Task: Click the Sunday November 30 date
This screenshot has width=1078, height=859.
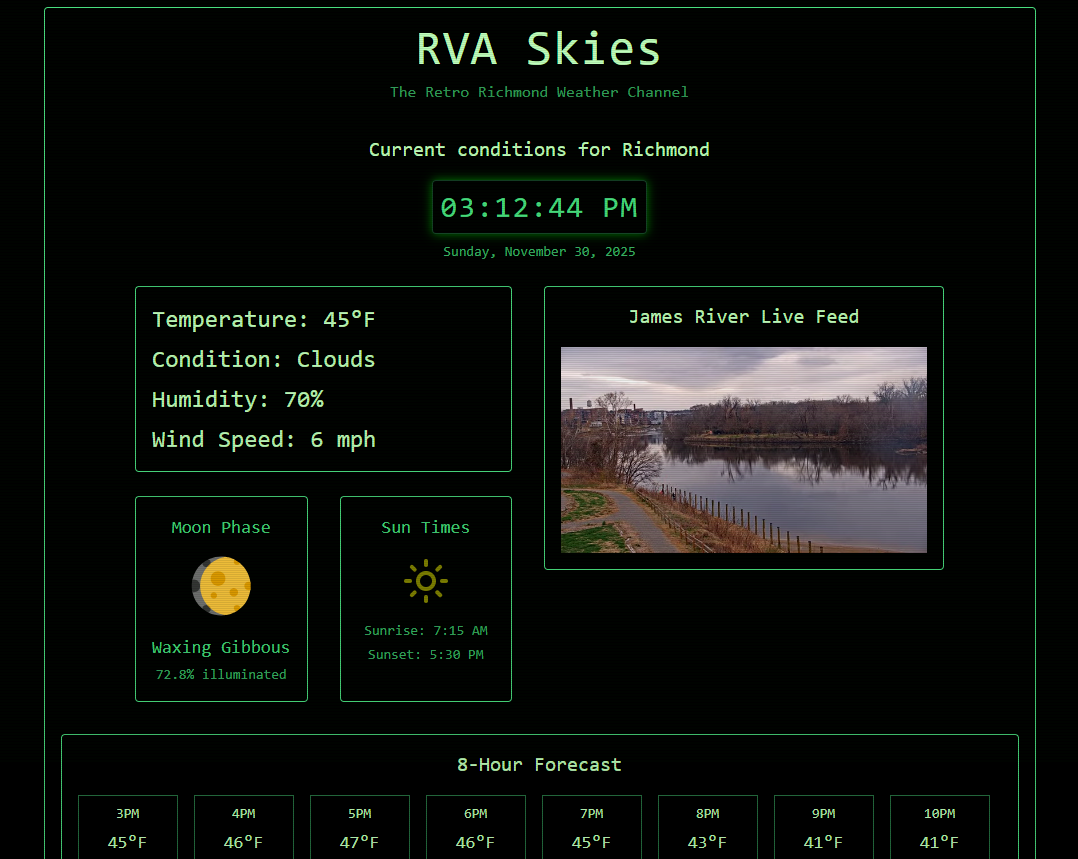Action: click(x=539, y=251)
